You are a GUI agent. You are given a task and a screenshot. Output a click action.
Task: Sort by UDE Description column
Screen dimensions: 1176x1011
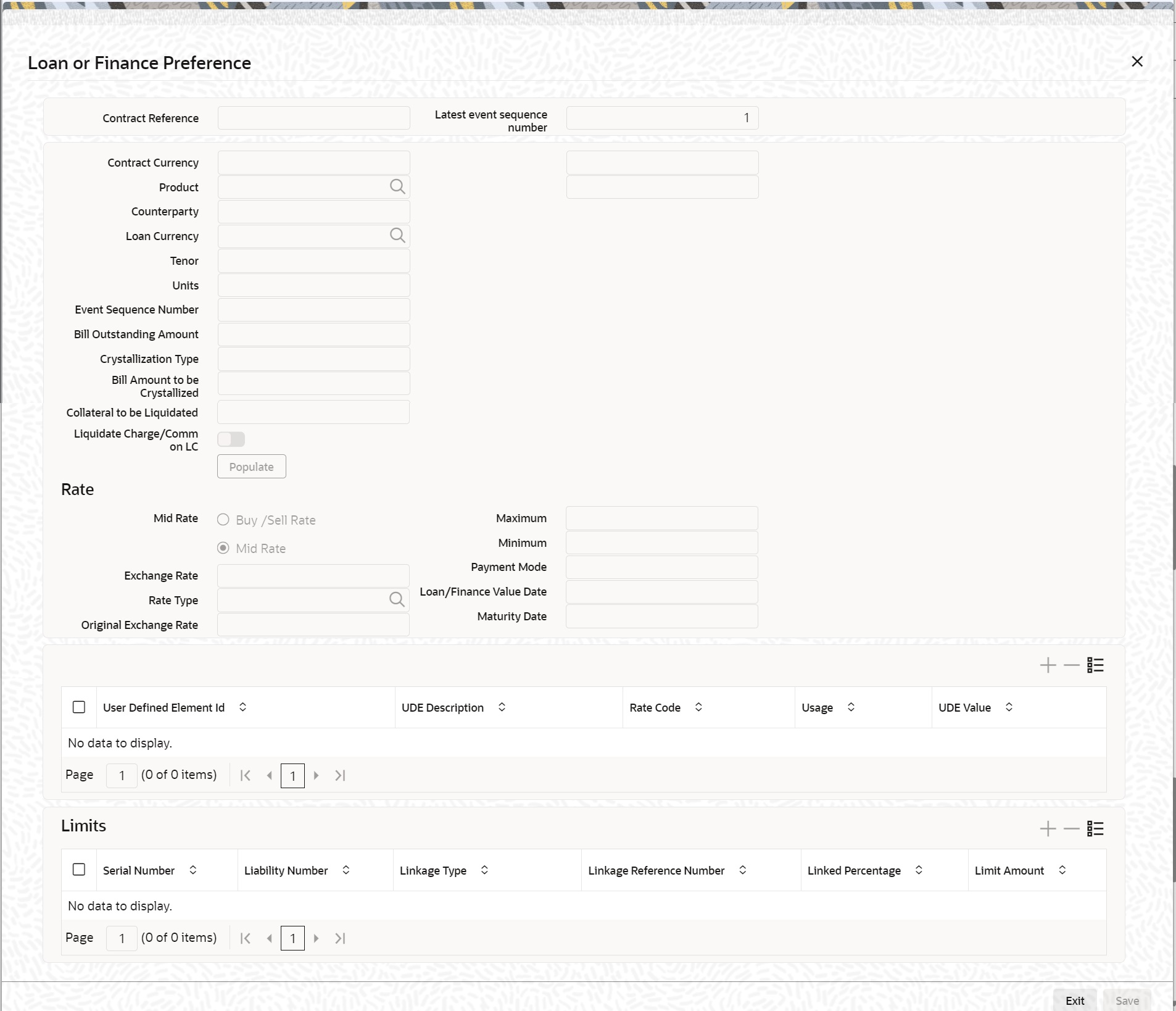tap(502, 707)
